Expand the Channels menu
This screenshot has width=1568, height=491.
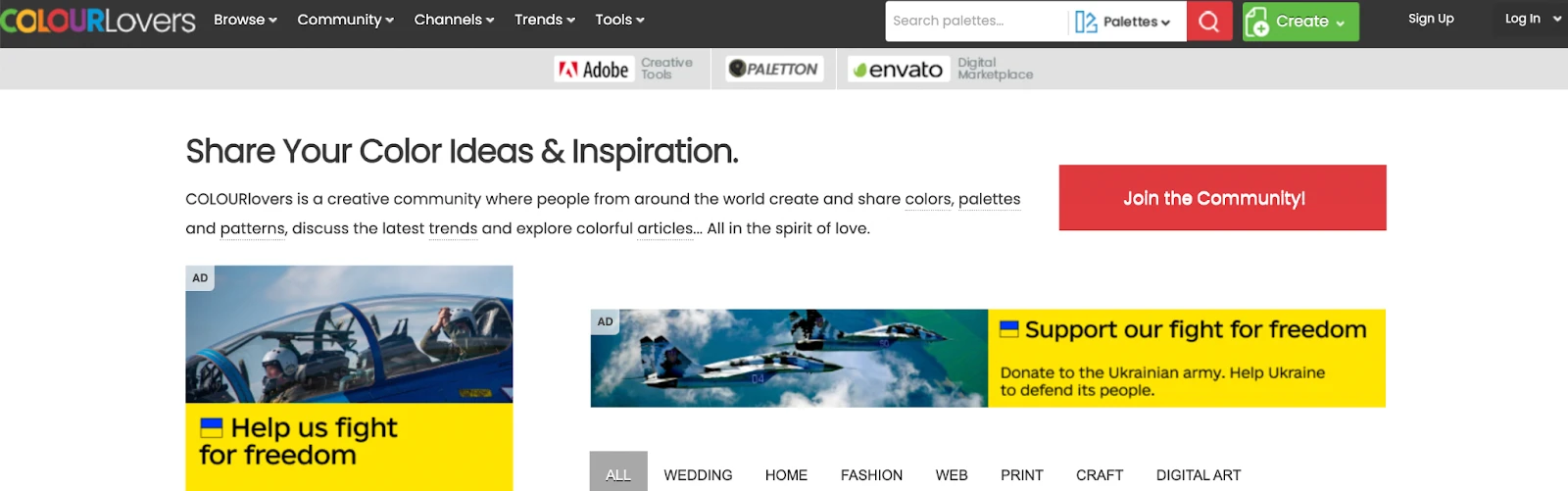click(x=454, y=20)
